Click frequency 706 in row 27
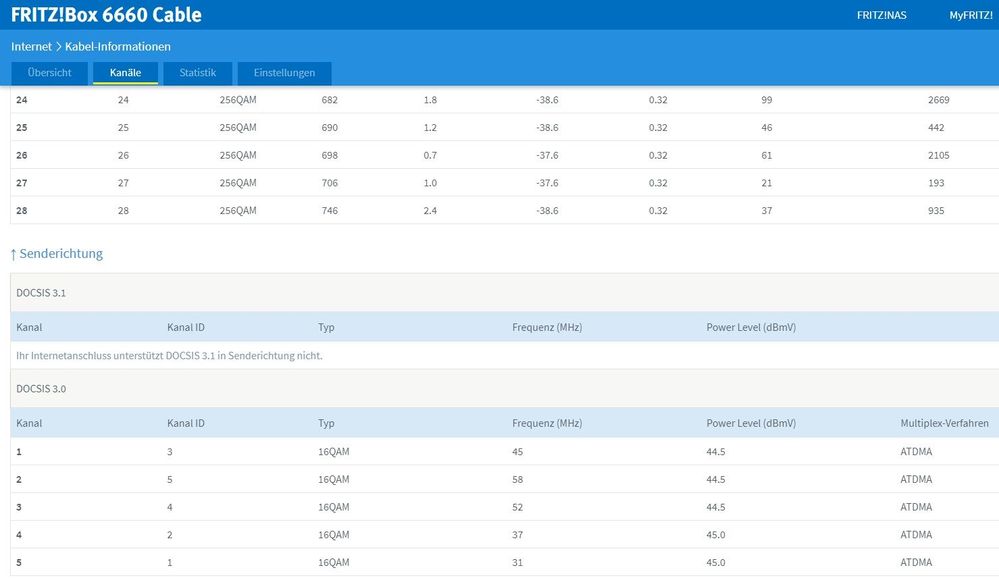 [x=329, y=183]
